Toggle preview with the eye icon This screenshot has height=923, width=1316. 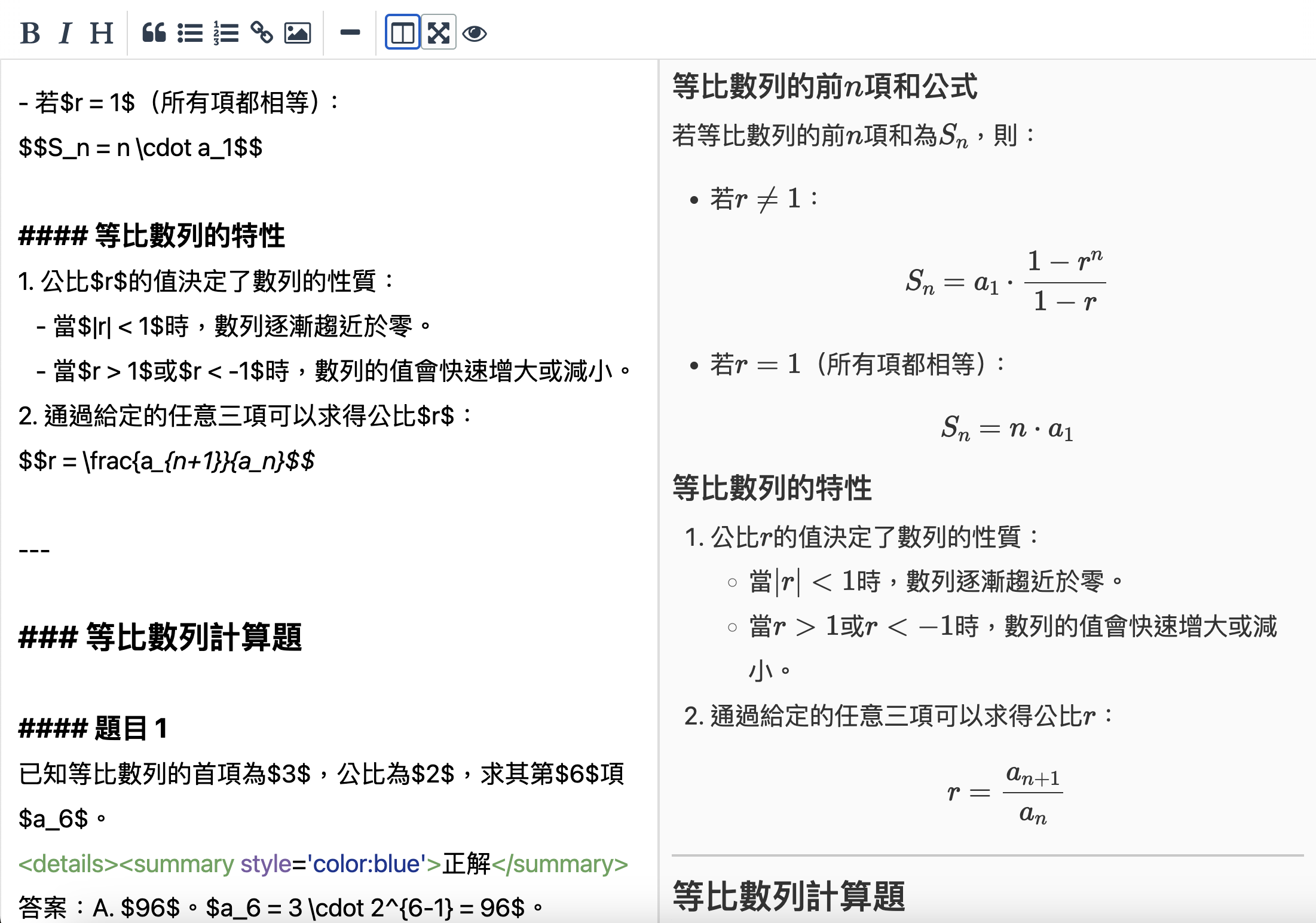[475, 33]
